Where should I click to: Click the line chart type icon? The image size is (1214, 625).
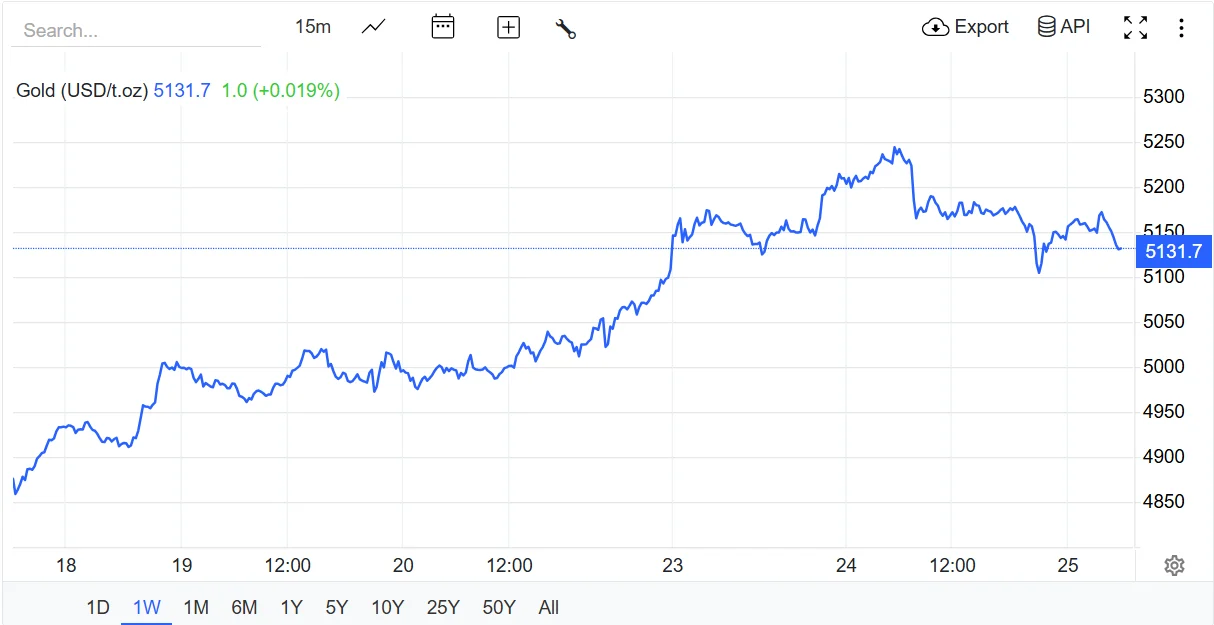click(374, 27)
